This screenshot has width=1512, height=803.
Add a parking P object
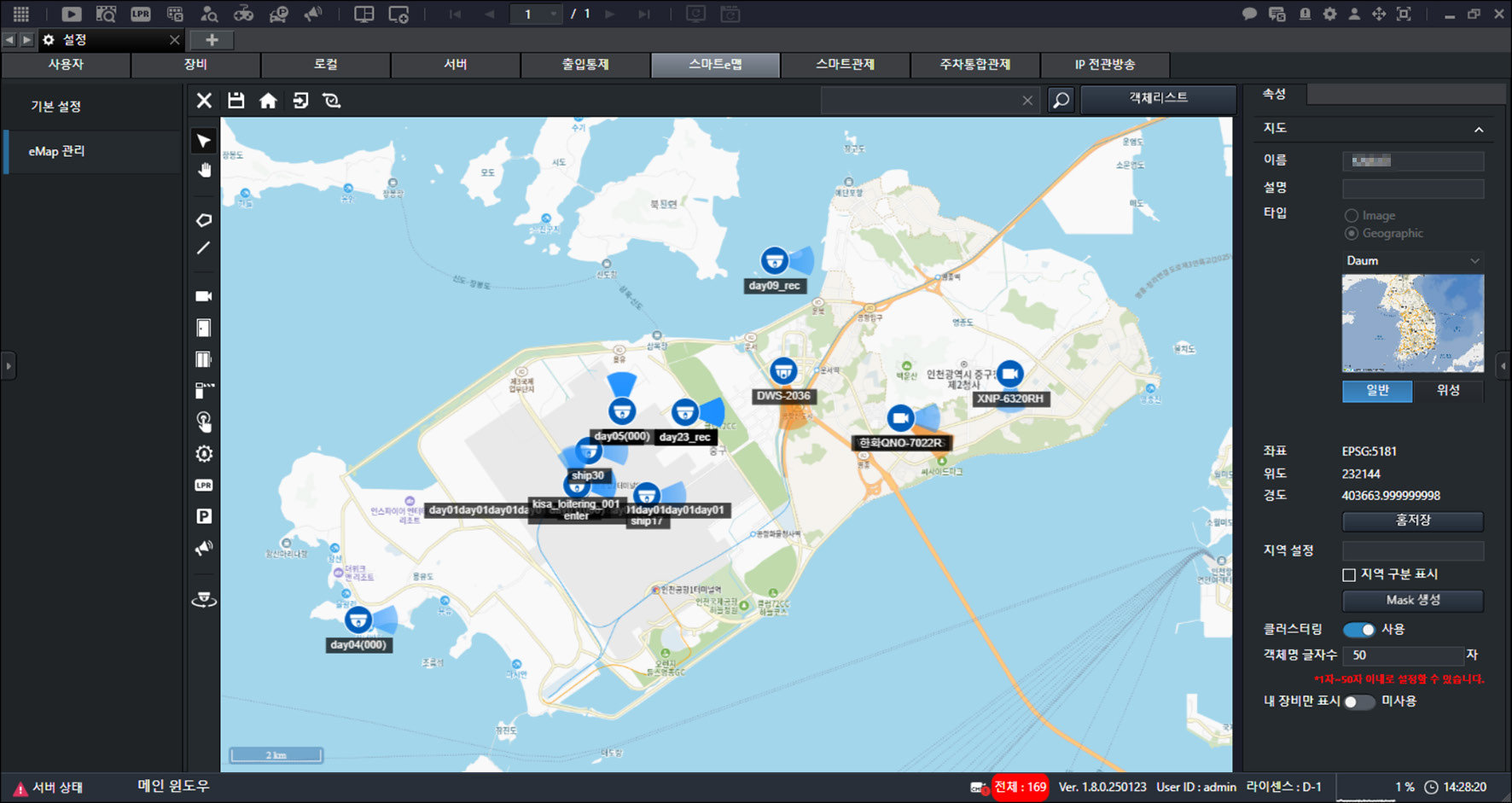[x=204, y=516]
